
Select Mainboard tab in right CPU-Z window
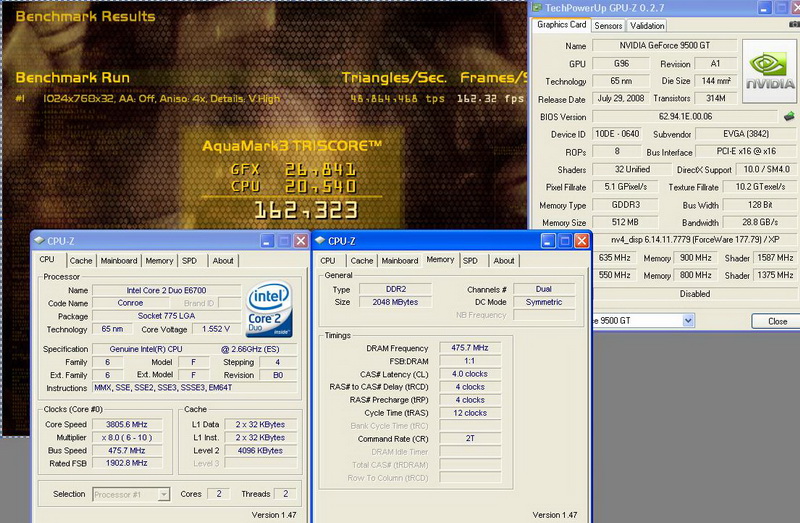[x=400, y=261]
